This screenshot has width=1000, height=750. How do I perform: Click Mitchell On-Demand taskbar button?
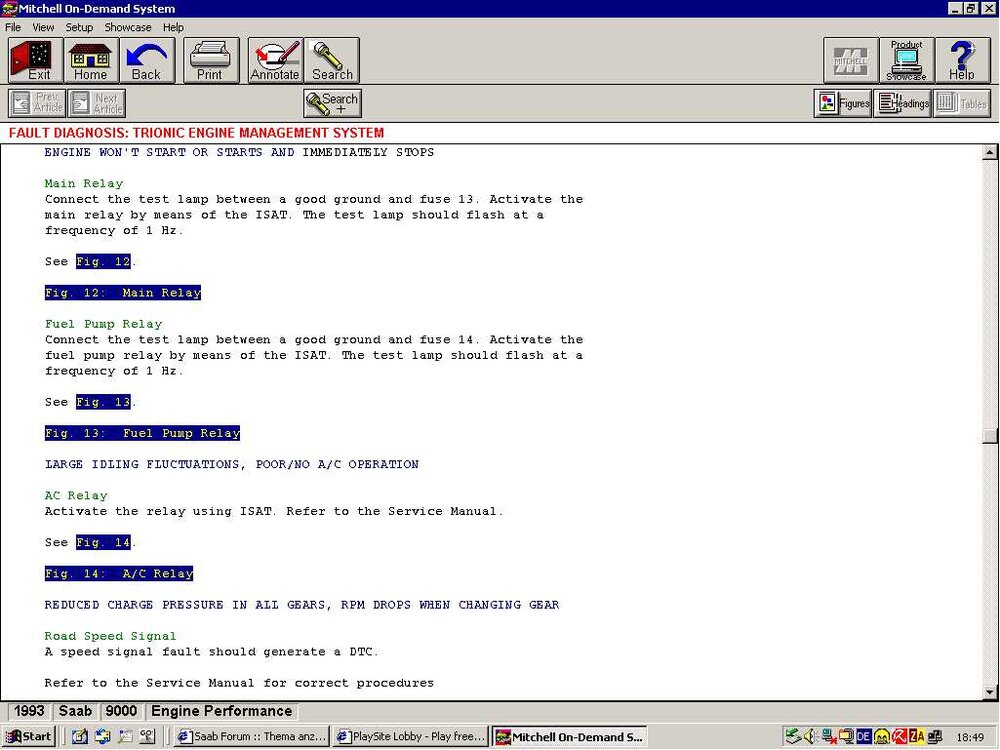click(x=570, y=737)
